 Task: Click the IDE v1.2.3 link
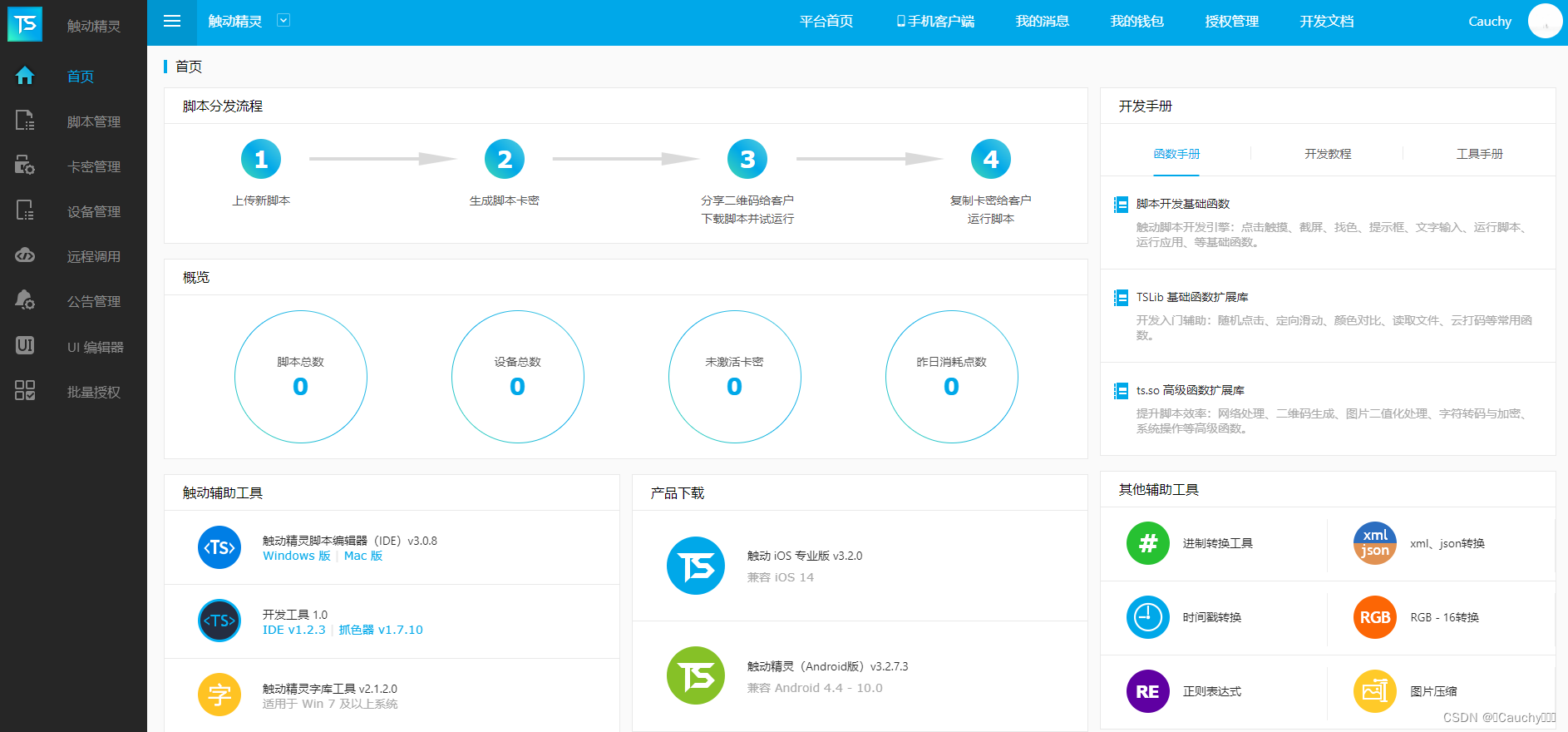(294, 630)
